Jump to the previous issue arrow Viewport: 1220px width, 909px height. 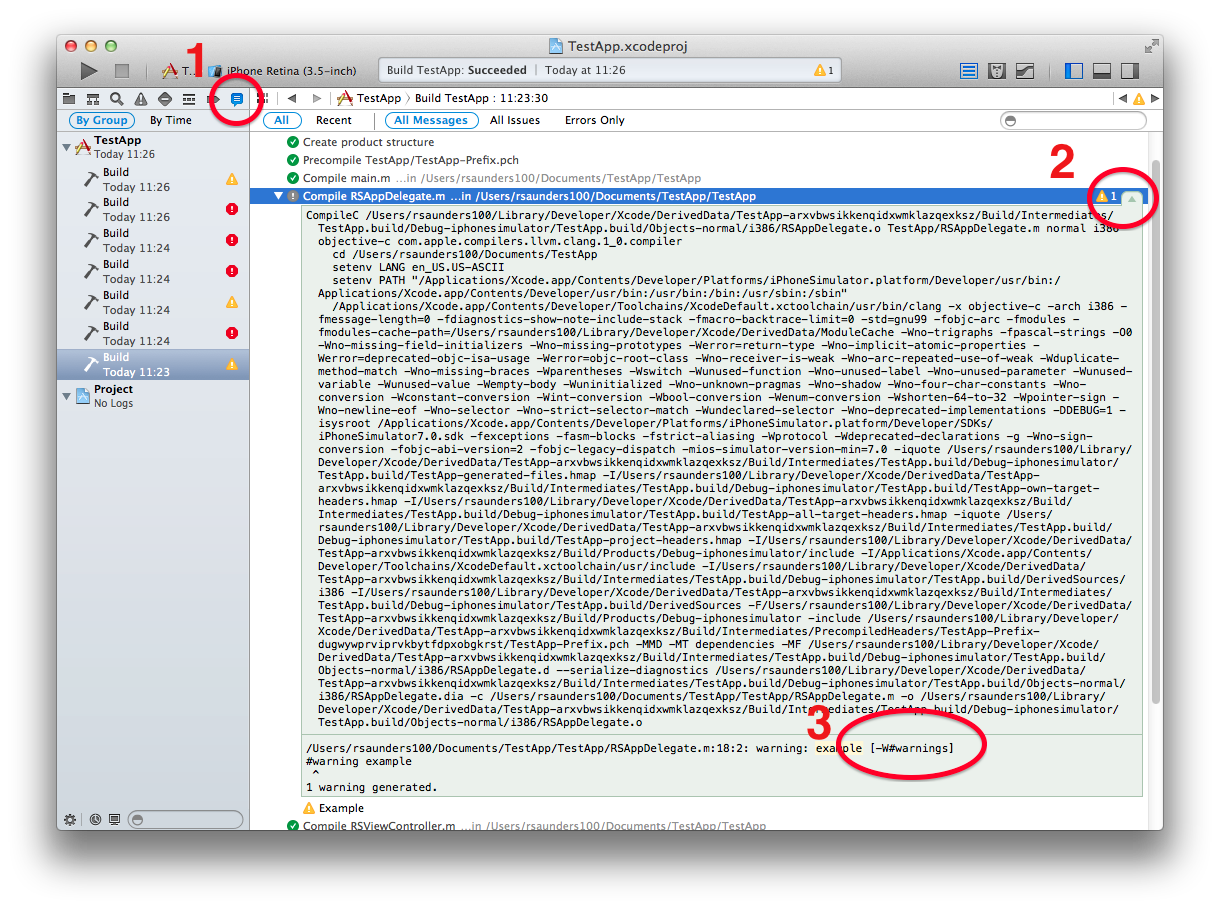click(1123, 98)
